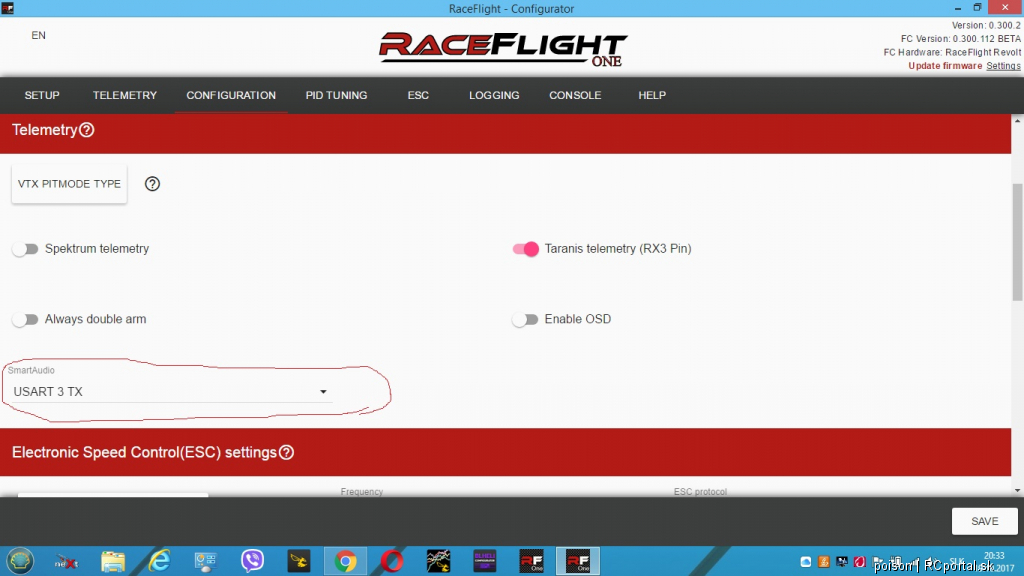1024x576 pixels.
Task: Switch to the active RF One taskbar window
Action: pyautogui.click(x=578, y=561)
